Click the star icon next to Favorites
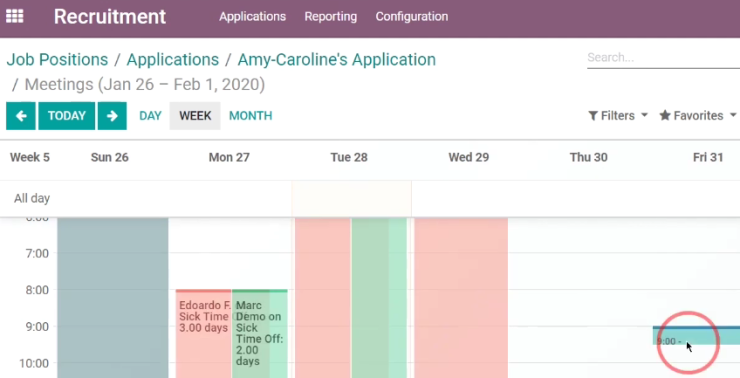740x378 pixels. (665, 115)
